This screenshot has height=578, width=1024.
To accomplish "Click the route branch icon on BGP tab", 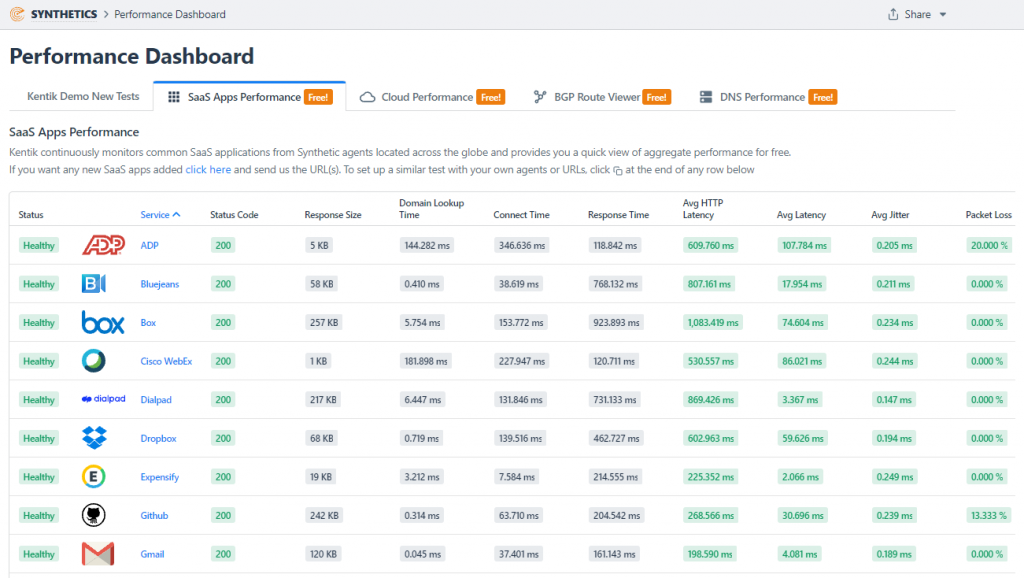I will [x=539, y=97].
